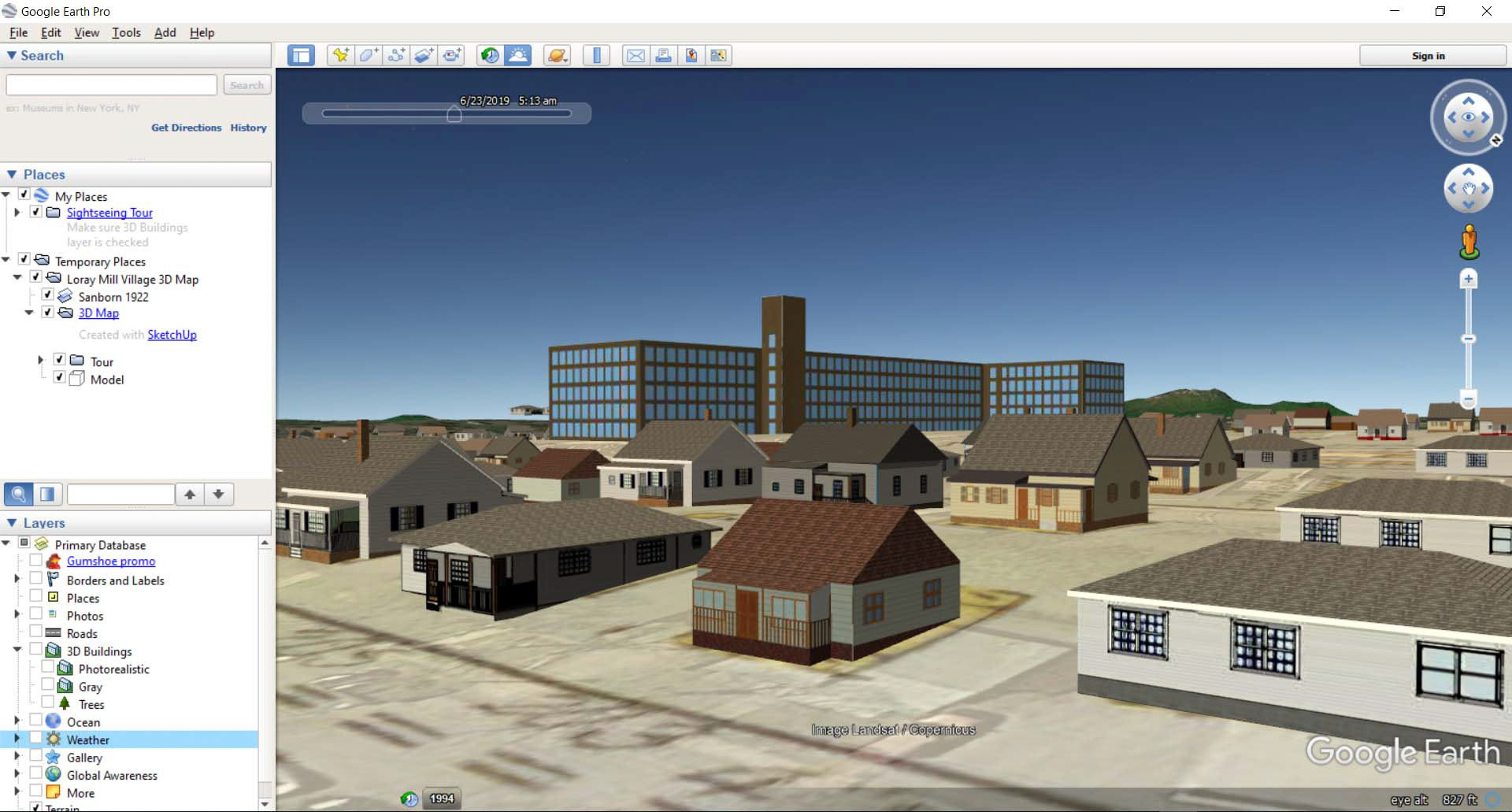Image resolution: width=1512 pixels, height=812 pixels.
Task: Expand the Tour folder
Action: point(41,361)
